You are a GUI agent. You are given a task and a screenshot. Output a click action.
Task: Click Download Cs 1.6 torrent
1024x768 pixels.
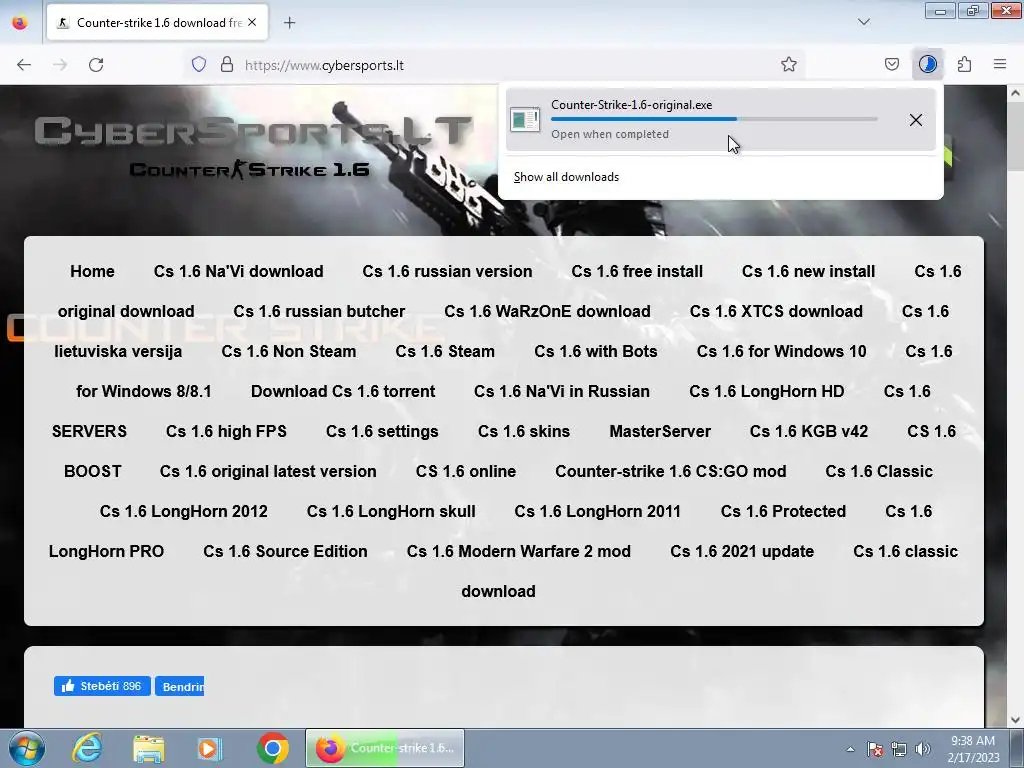coord(343,391)
